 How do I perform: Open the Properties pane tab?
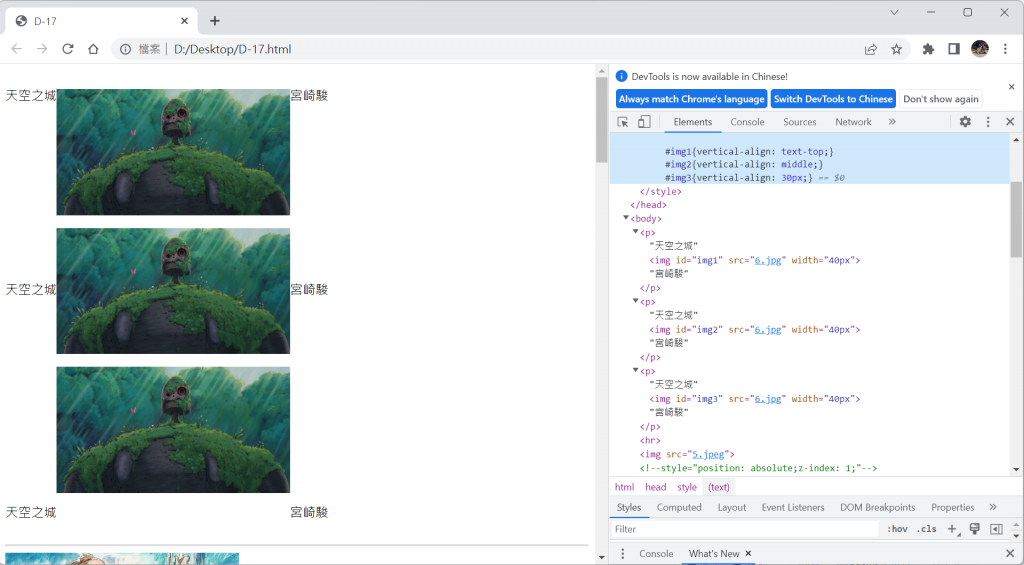[x=952, y=508]
